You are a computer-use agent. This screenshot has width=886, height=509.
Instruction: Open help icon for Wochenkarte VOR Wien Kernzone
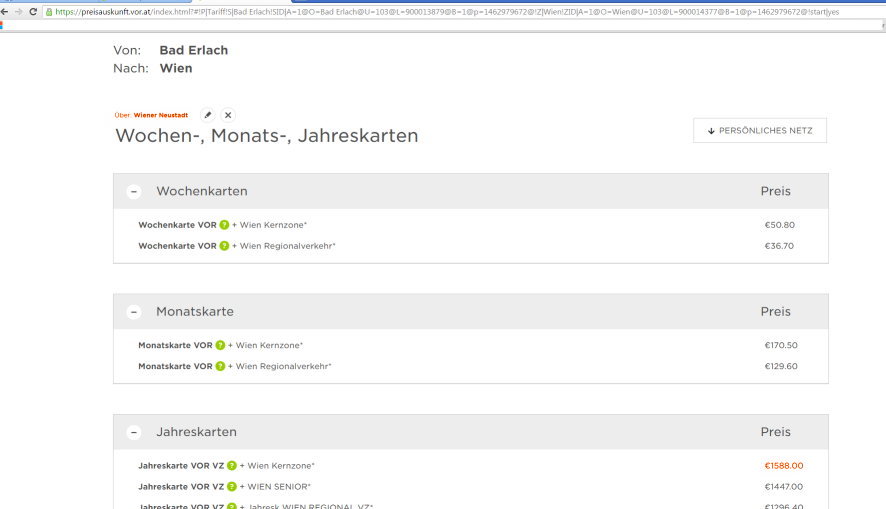tap(224, 225)
